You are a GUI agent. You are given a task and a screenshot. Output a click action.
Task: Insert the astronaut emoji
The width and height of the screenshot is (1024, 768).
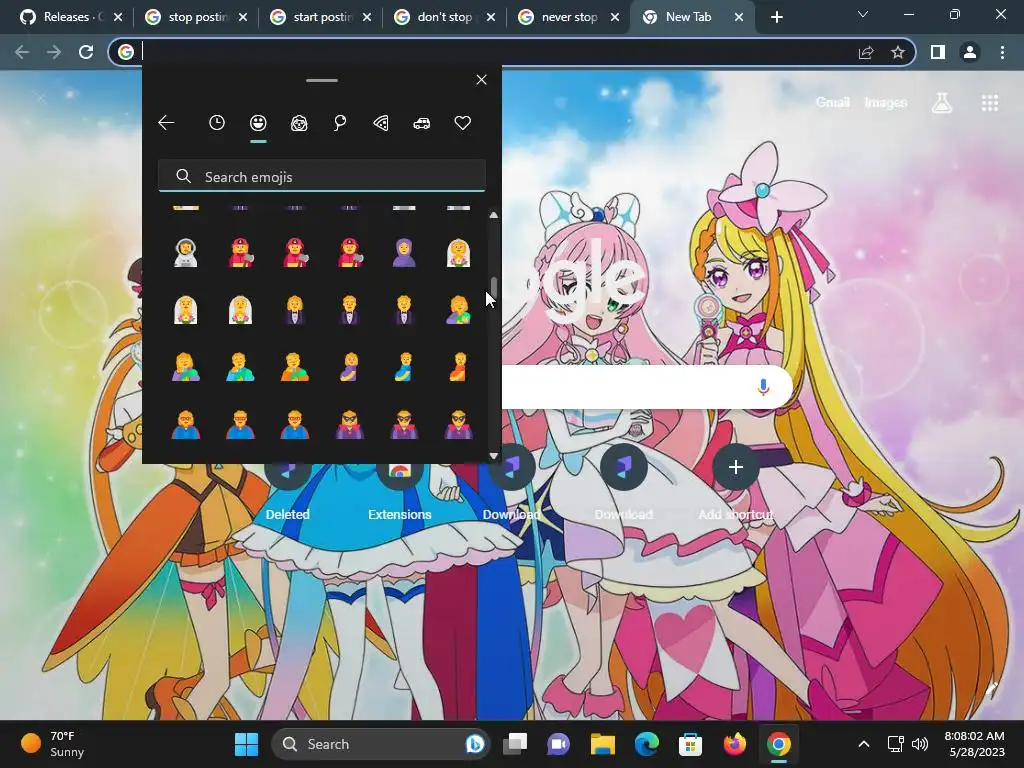pos(185,253)
